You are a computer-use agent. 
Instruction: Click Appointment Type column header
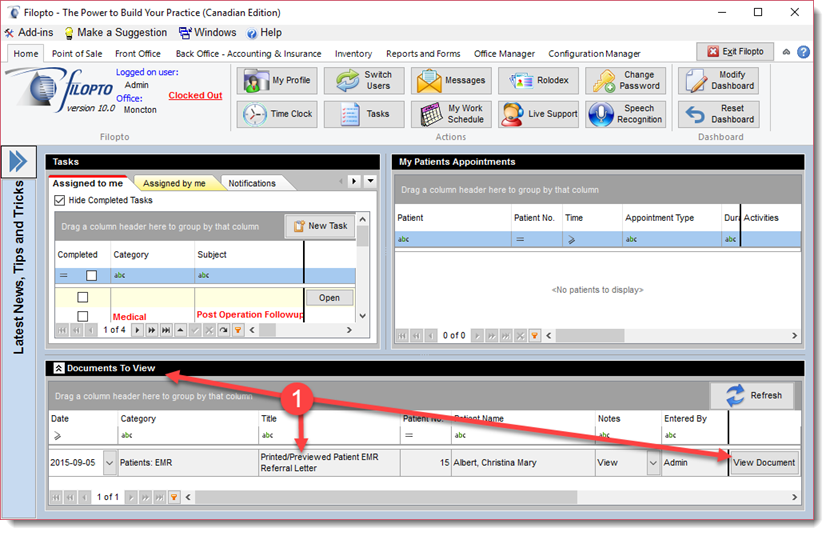671,218
